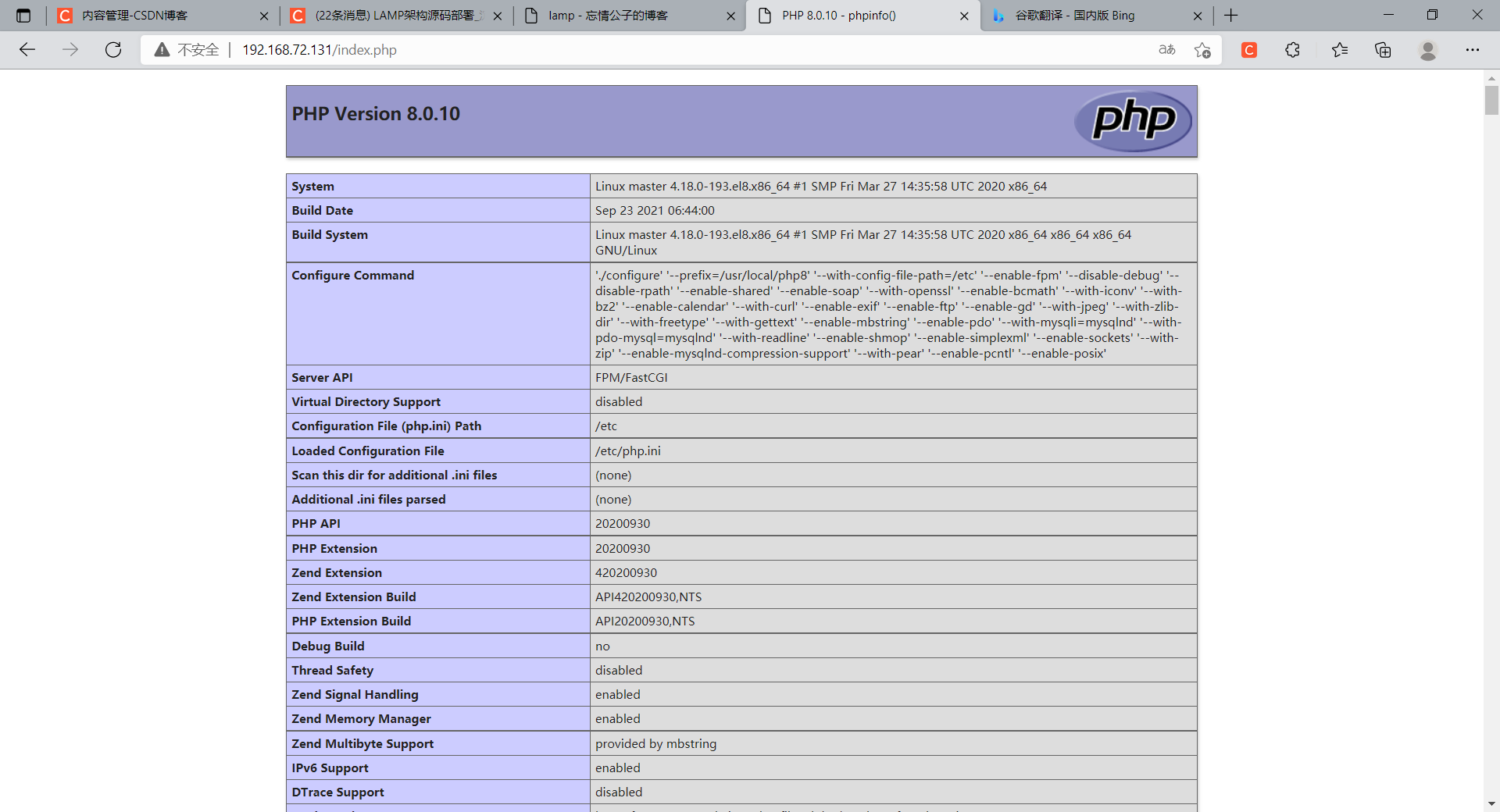
Task: Reload the phpinfo page
Action: point(113,50)
